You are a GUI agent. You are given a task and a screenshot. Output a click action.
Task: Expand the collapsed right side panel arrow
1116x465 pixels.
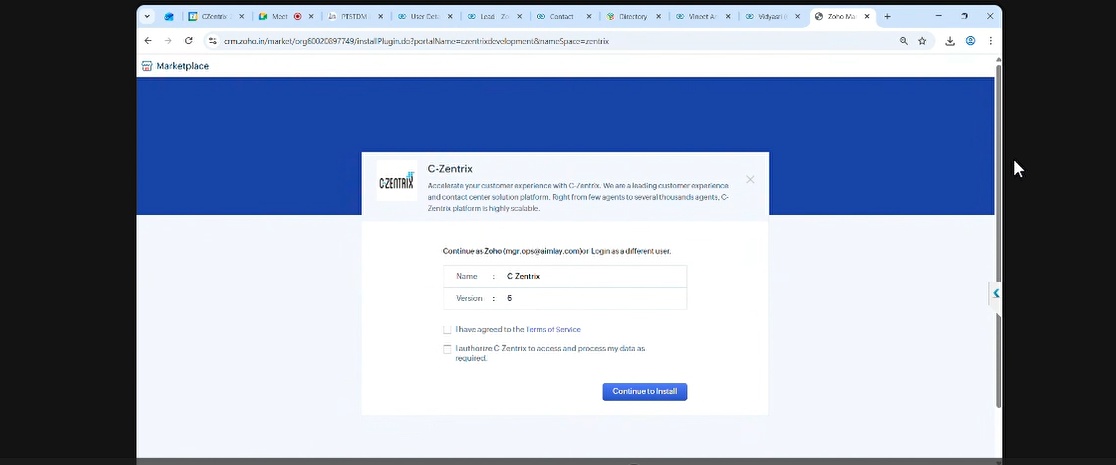(x=995, y=293)
